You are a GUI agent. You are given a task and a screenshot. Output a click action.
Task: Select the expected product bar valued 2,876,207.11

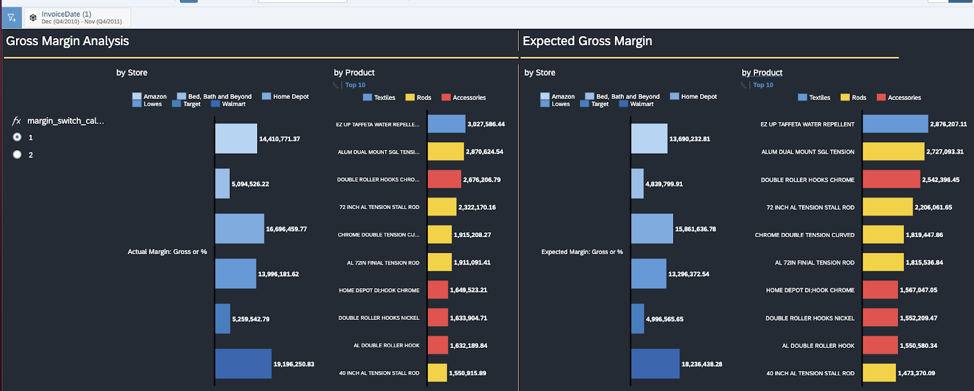pos(896,124)
